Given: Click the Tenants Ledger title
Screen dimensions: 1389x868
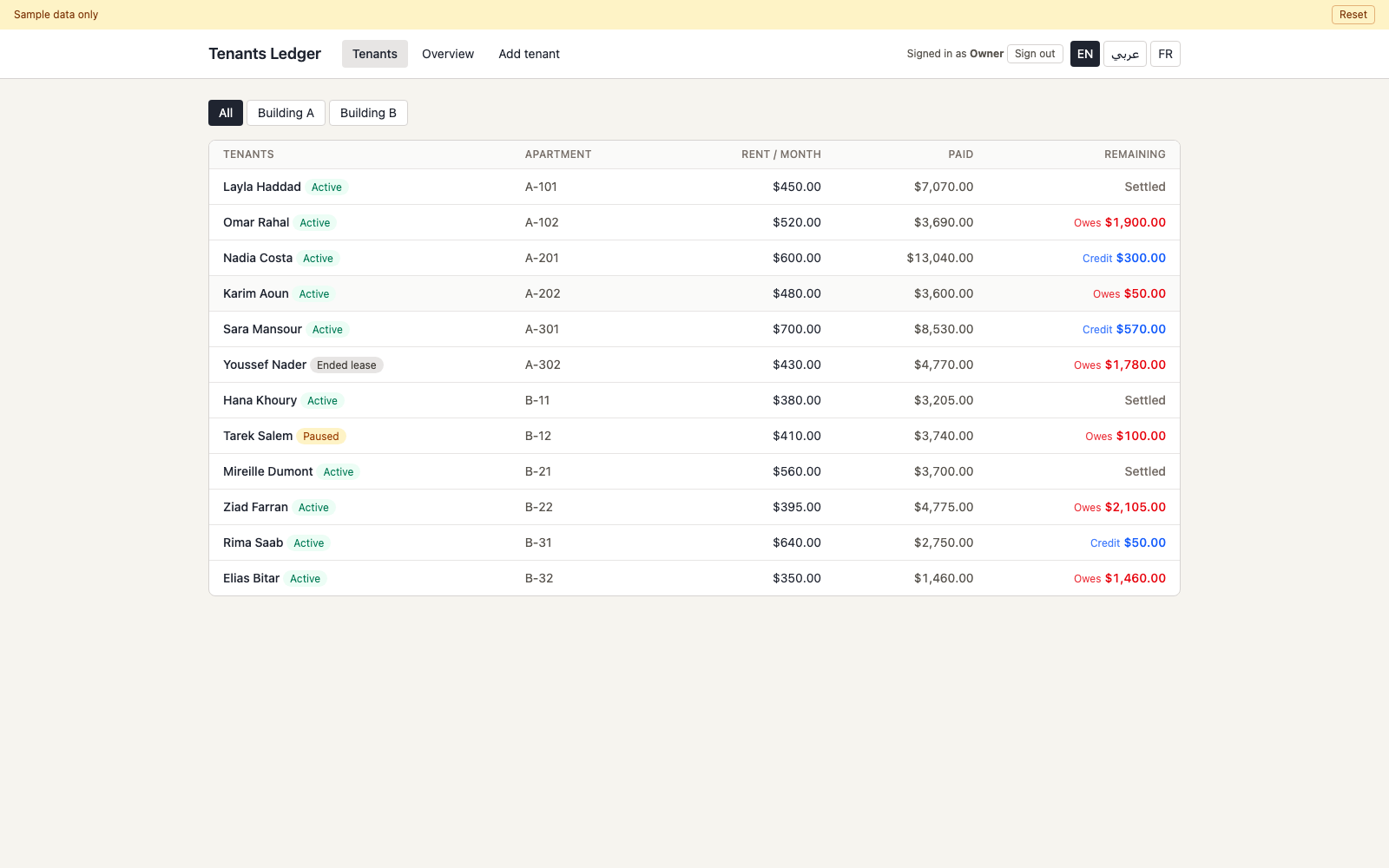Looking at the screenshot, I should [x=265, y=54].
